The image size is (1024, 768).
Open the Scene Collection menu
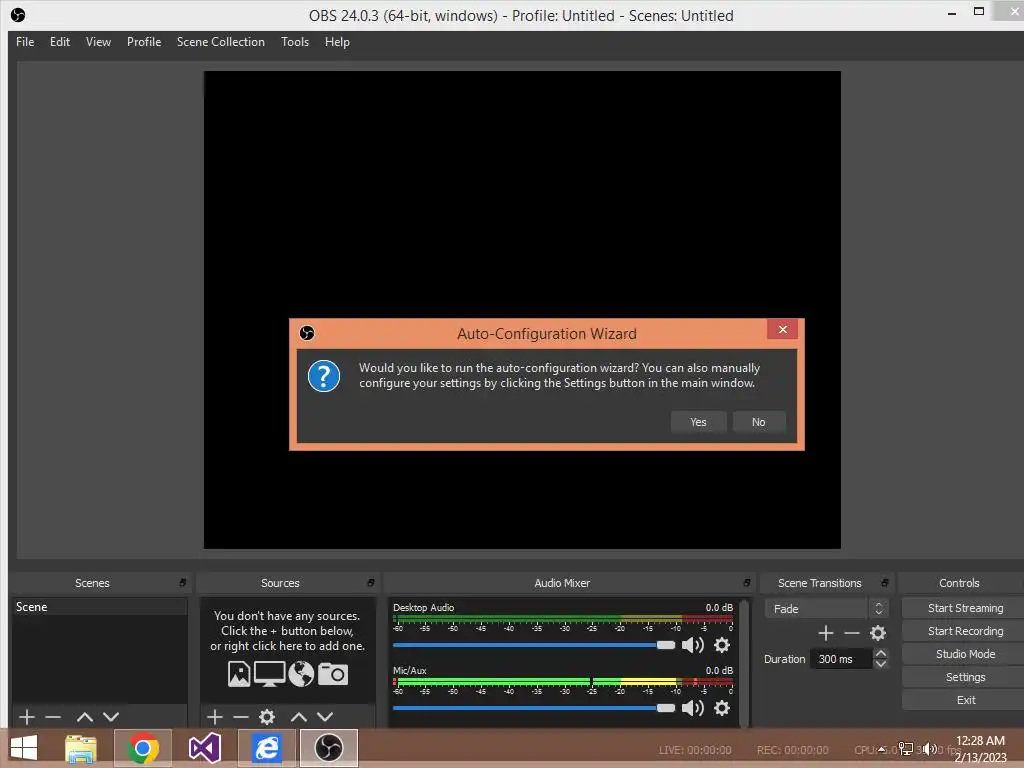pyautogui.click(x=221, y=42)
